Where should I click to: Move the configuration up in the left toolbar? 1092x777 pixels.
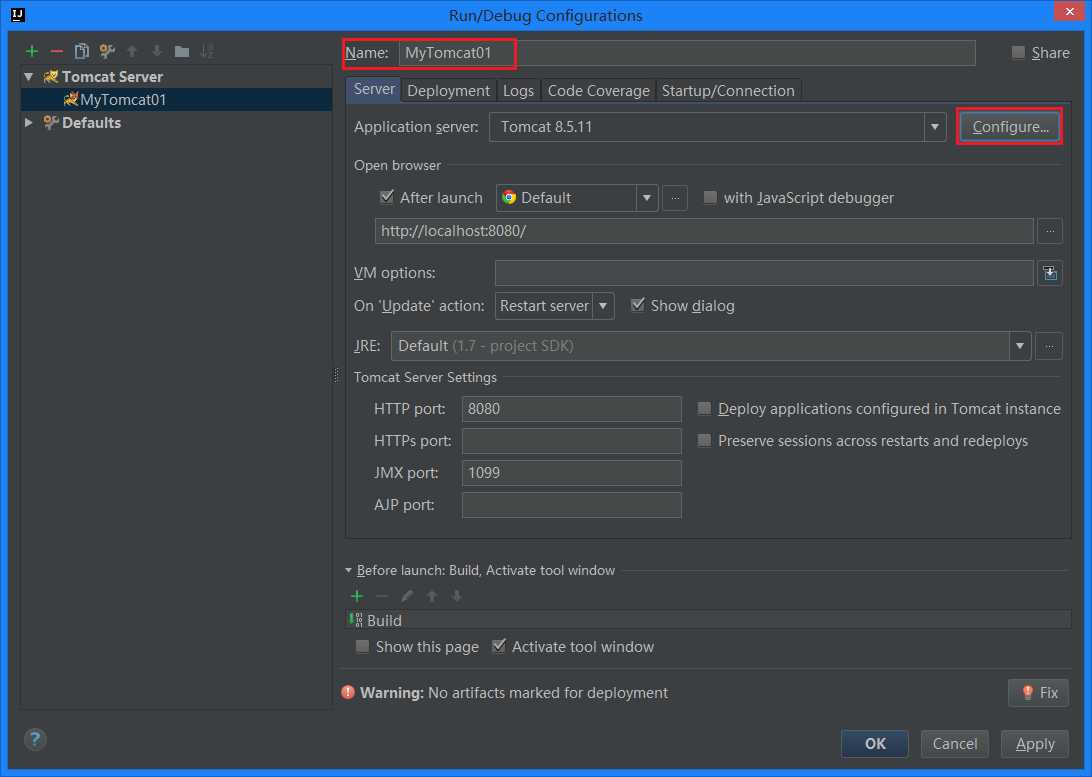tap(132, 51)
